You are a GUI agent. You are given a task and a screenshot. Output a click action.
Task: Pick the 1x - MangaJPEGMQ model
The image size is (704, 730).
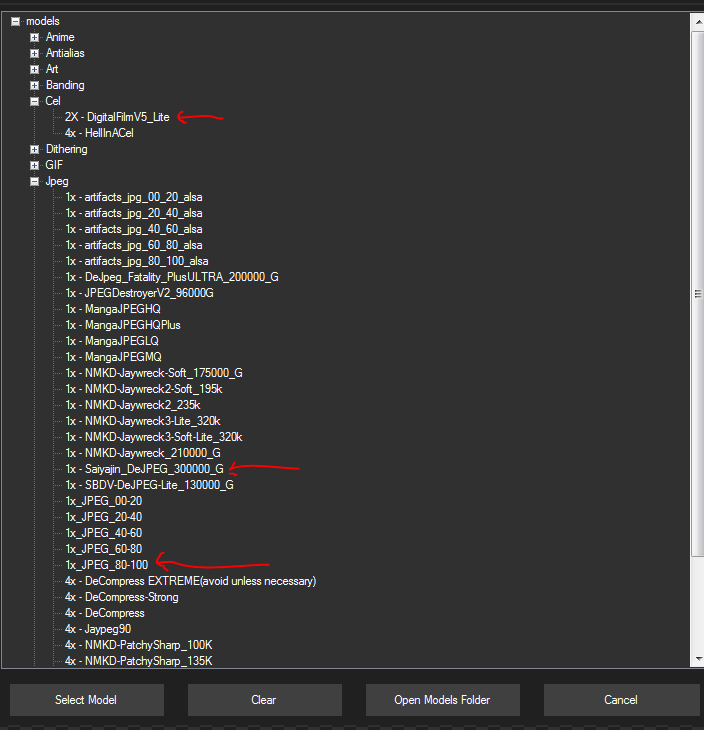tap(113, 357)
